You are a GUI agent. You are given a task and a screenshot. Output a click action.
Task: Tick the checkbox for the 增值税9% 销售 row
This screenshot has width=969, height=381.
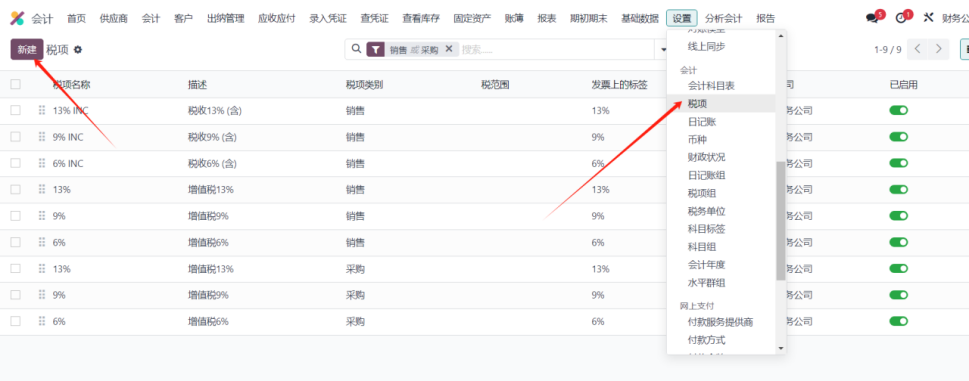click(15, 216)
